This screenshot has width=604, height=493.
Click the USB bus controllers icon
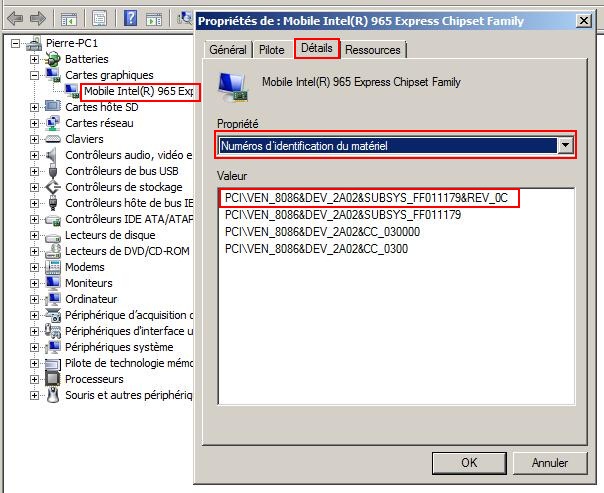[53, 171]
